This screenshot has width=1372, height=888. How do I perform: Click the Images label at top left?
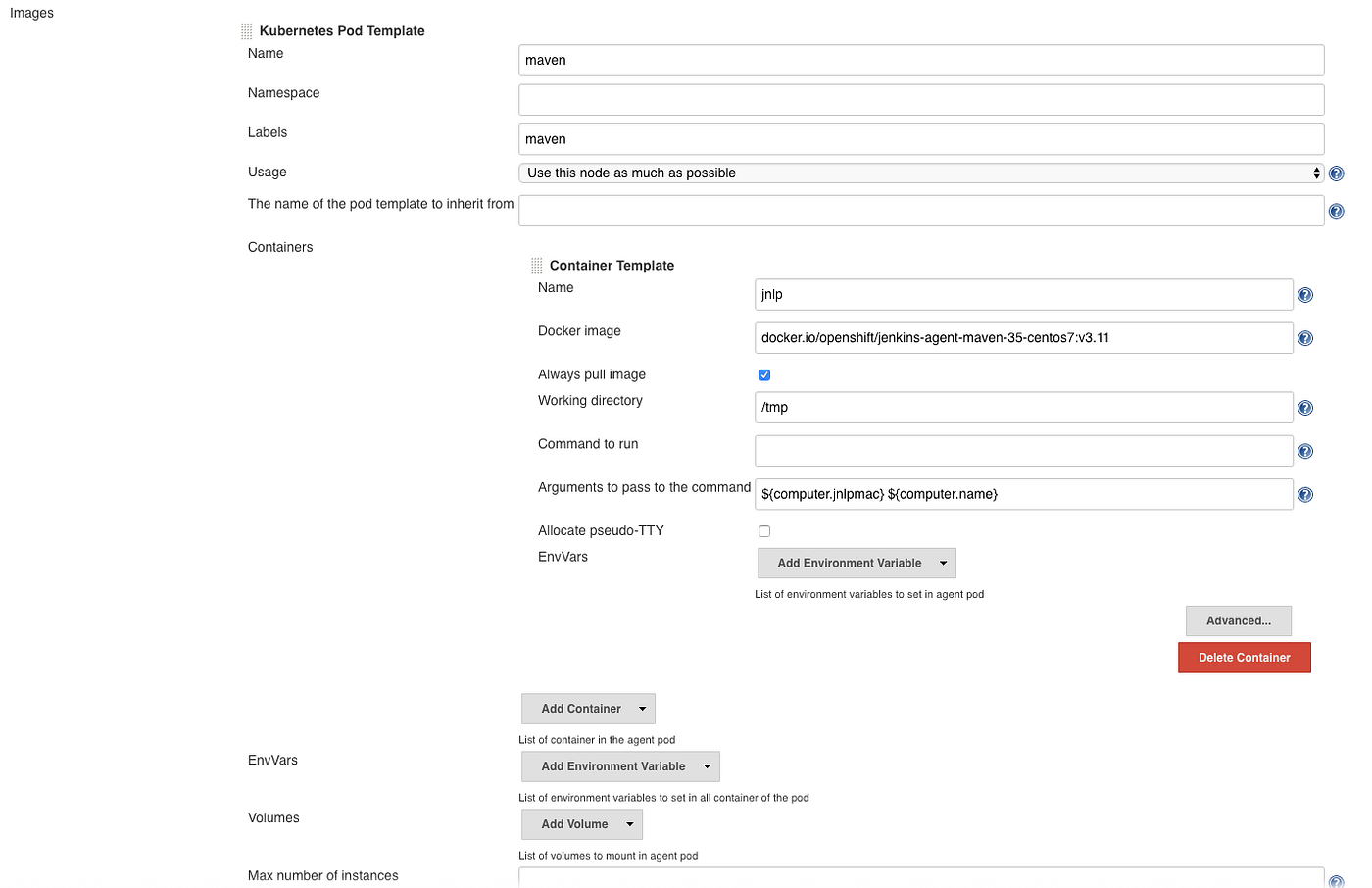coord(30,13)
